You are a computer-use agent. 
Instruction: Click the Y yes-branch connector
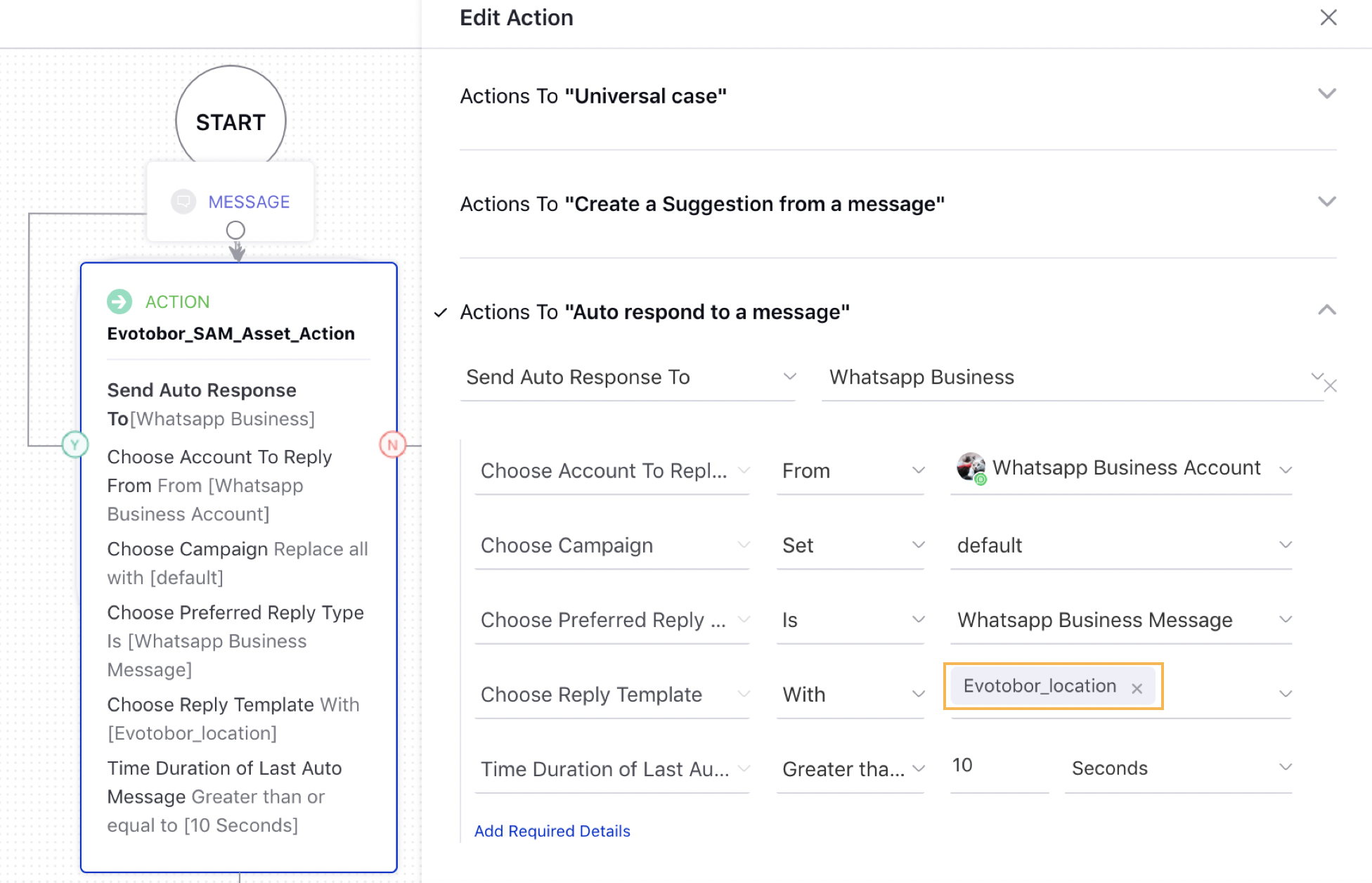(75, 444)
